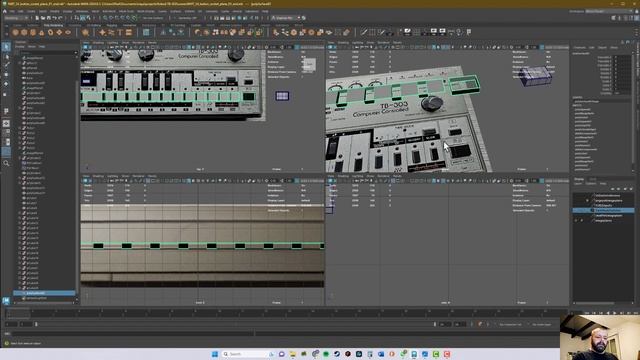Select the highlighted display layer row

coord(603,211)
